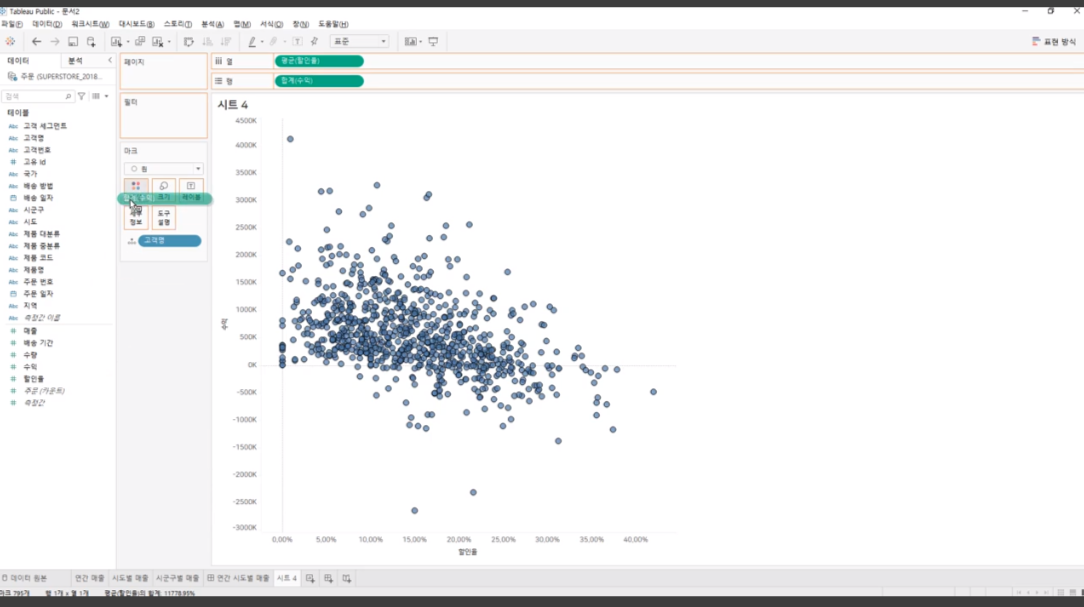Click the data pane search field
The width and height of the screenshot is (1084, 607).
37,96
